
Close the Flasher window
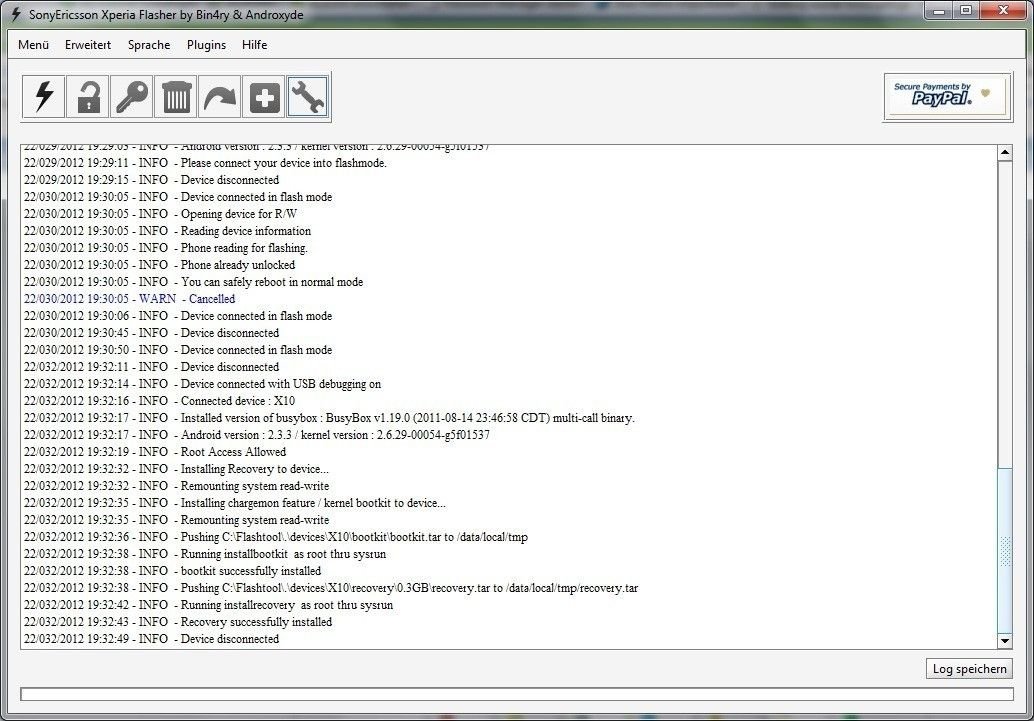coord(1003,11)
